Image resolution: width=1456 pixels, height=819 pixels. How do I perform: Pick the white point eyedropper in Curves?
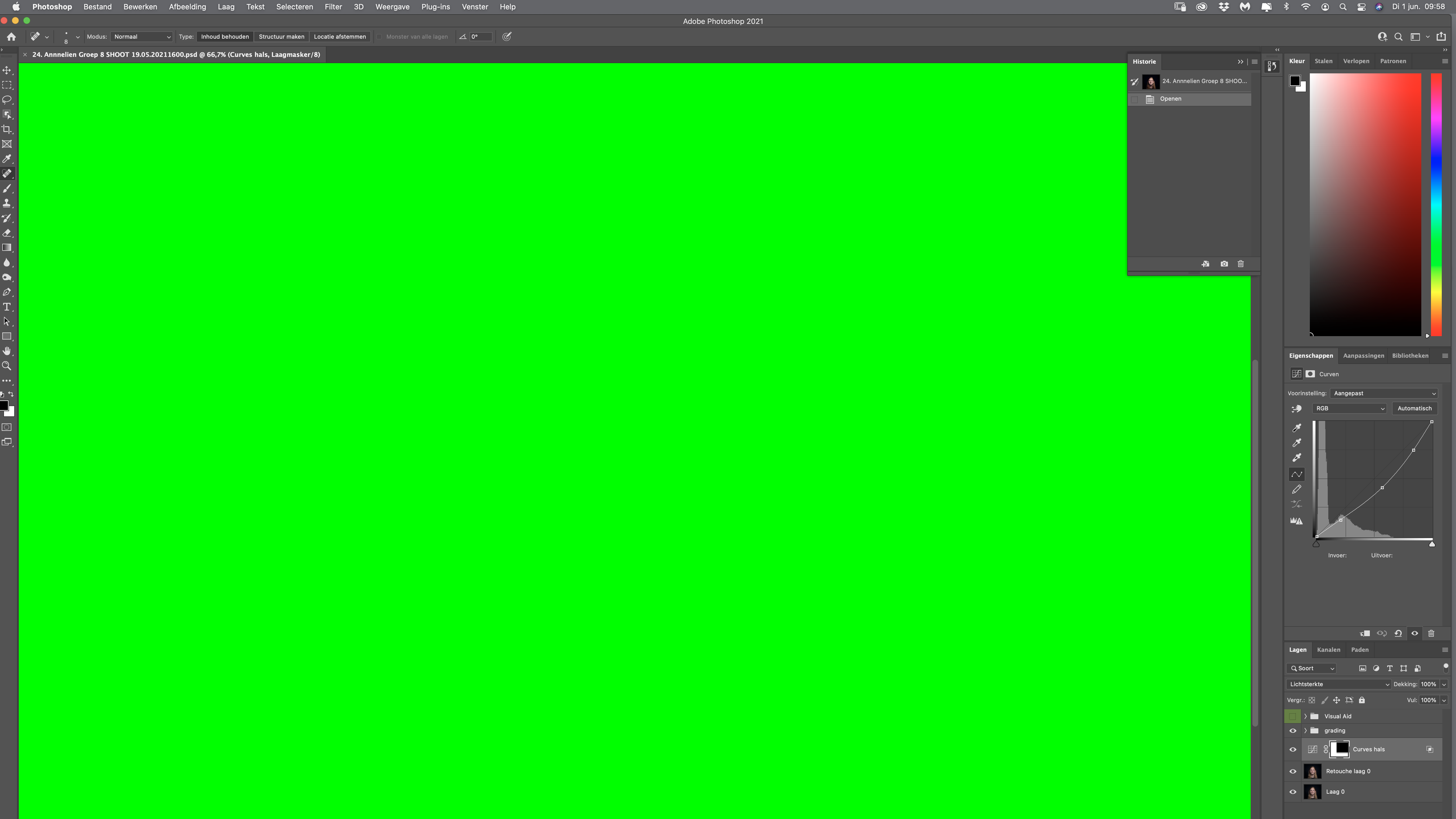pos(1297,458)
